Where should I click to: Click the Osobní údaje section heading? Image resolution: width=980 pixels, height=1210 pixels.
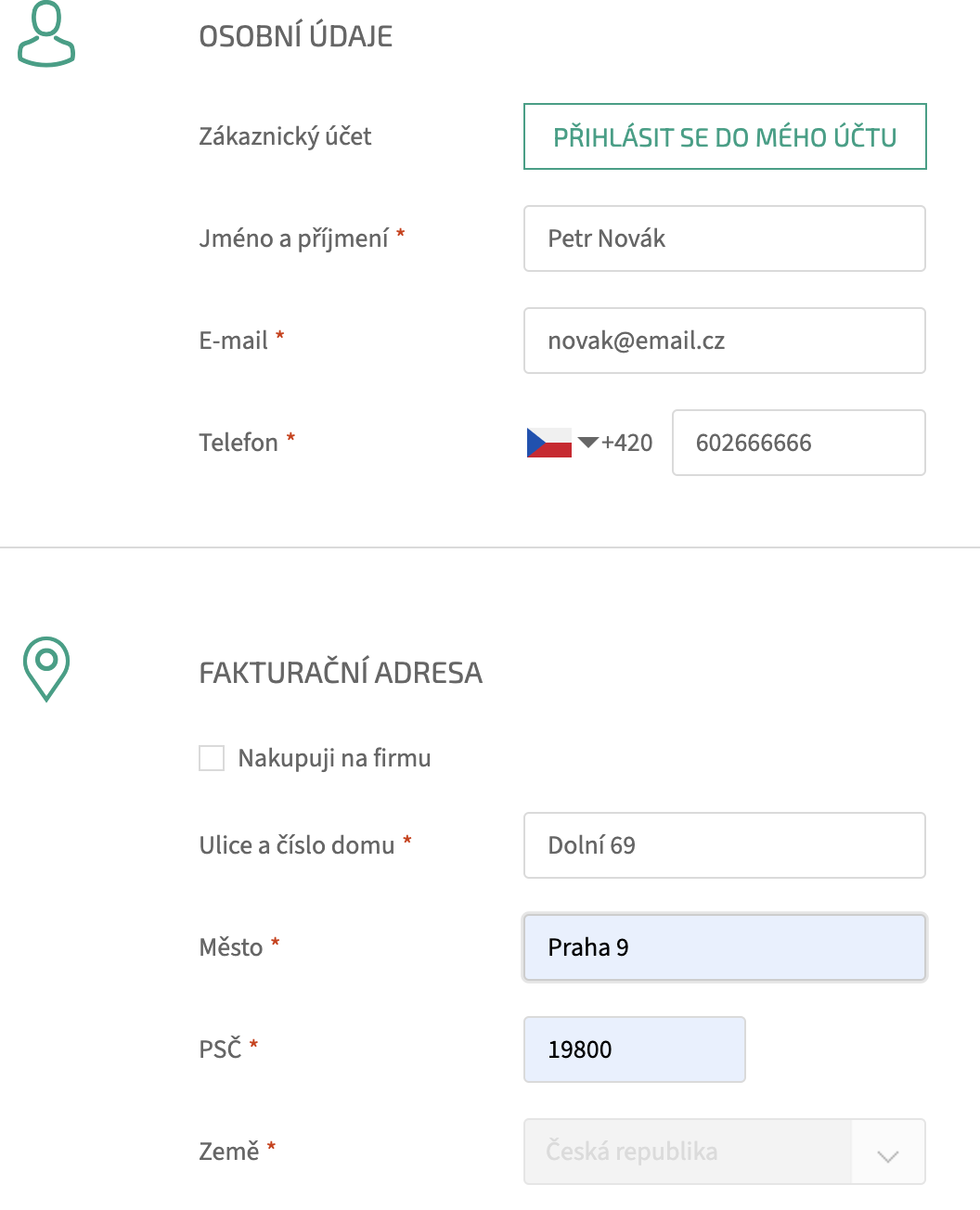tap(296, 36)
